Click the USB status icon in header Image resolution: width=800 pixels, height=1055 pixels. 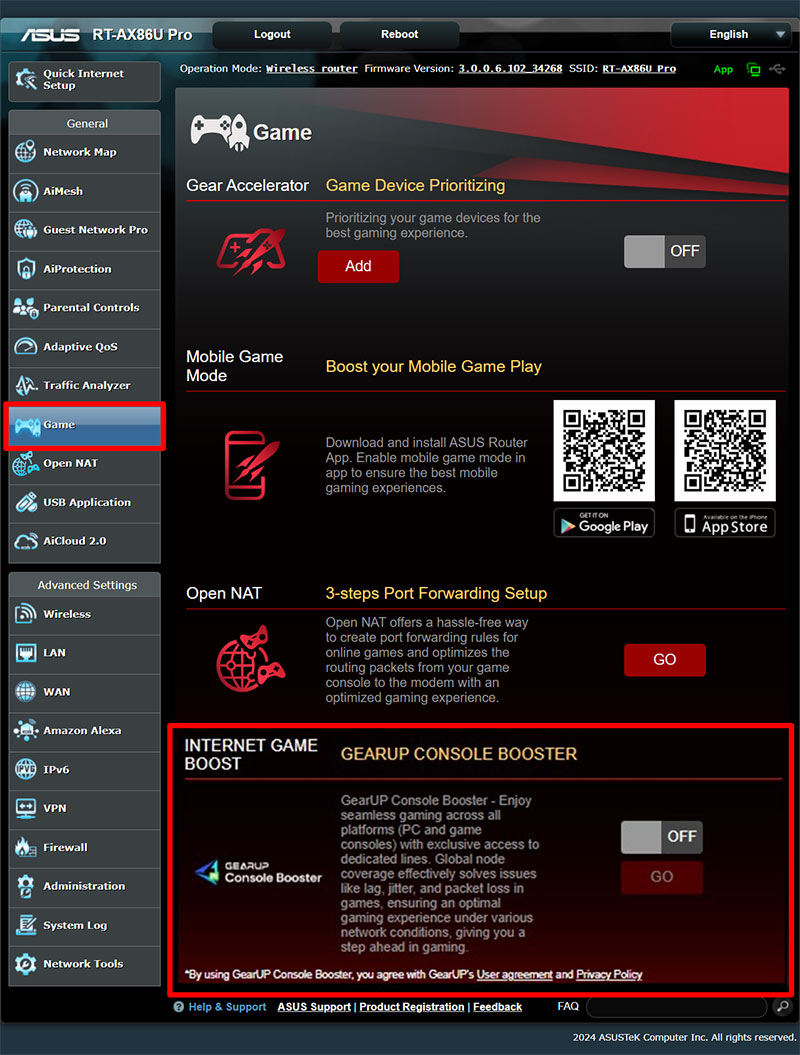click(777, 69)
